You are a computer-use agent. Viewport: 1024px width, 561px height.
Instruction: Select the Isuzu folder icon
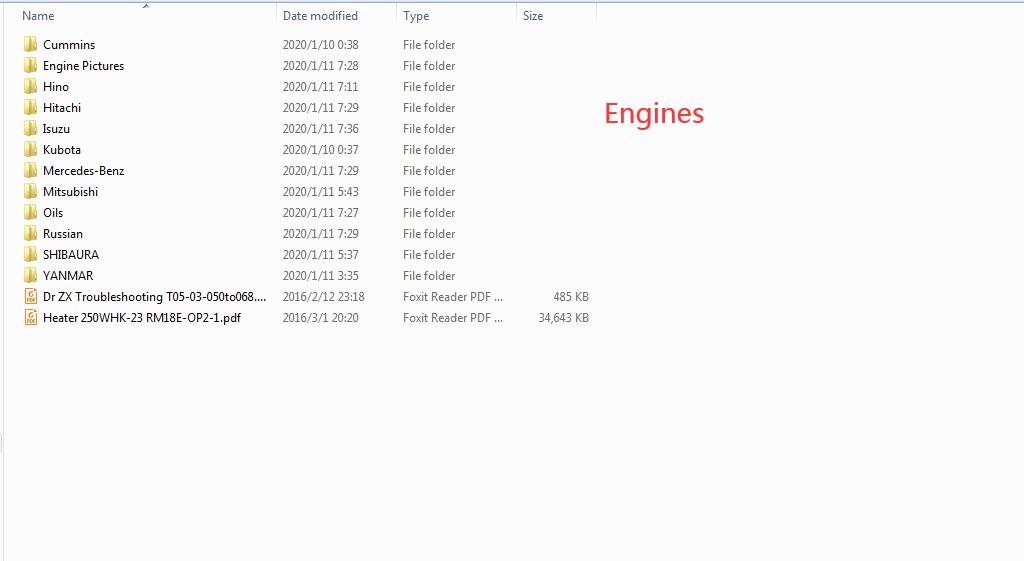[x=30, y=129]
